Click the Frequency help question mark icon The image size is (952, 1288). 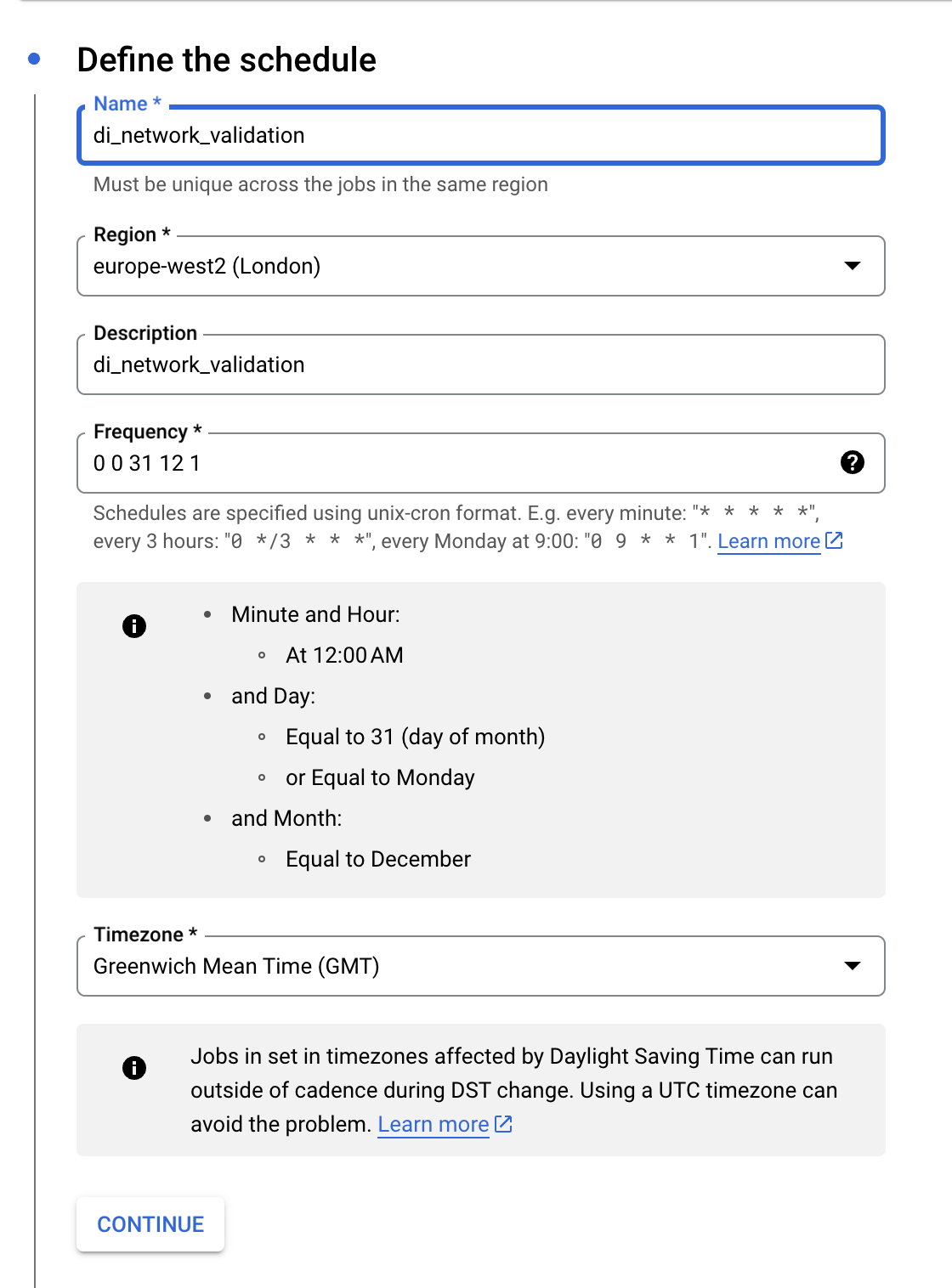[x=853, y=462]
